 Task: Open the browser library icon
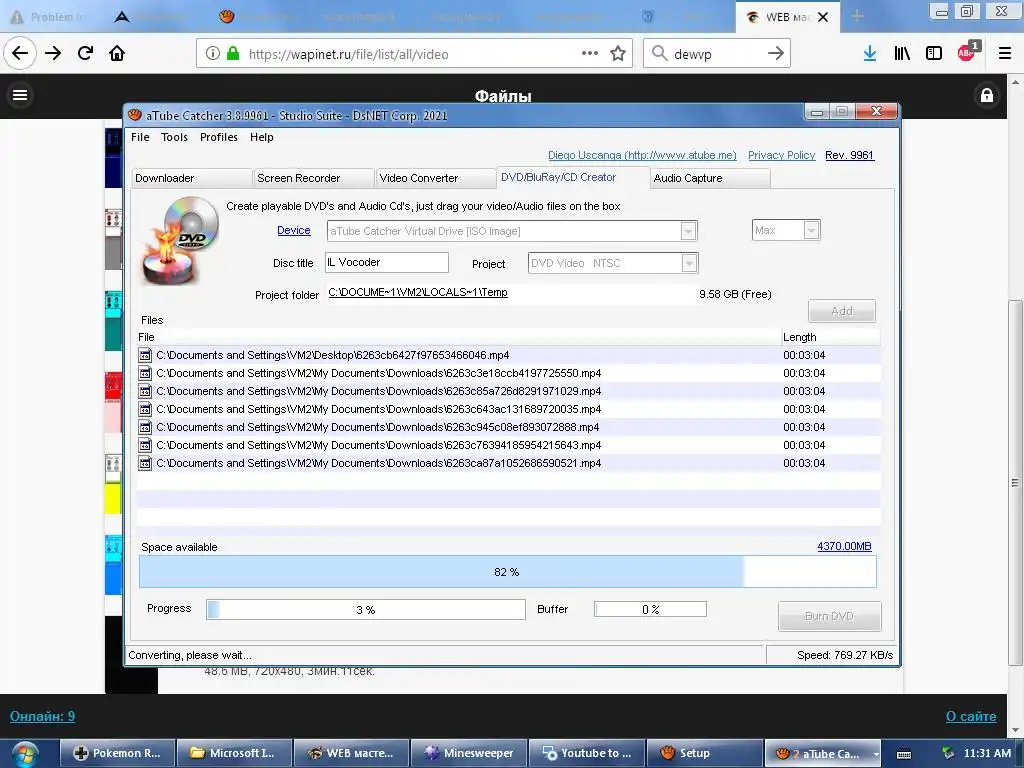(x=902, y=54)
